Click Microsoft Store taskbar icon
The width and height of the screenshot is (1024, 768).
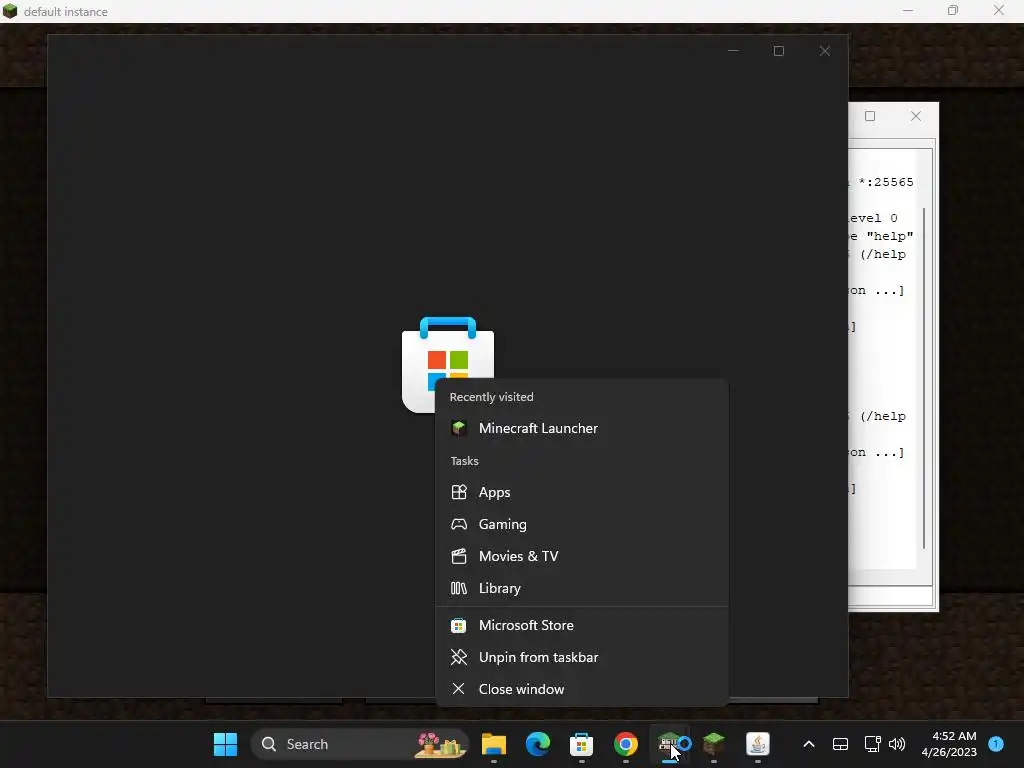pyautogui.click(x=581, y=744)
